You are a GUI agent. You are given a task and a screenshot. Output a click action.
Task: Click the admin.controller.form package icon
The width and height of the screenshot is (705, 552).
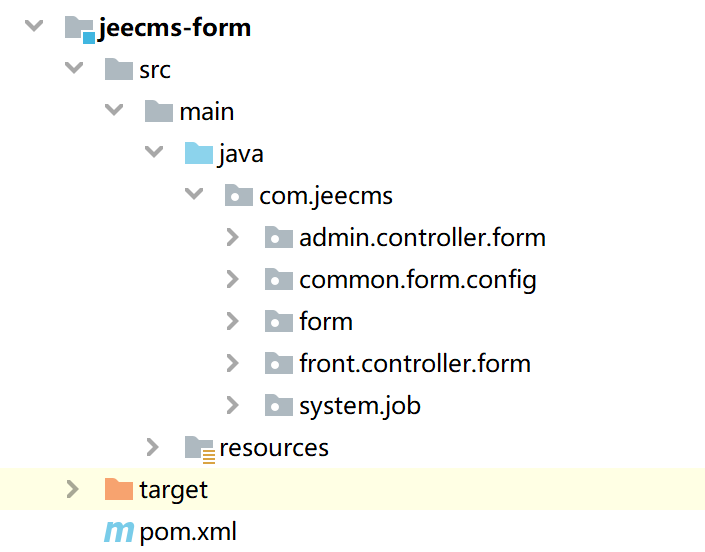[279, 237]
